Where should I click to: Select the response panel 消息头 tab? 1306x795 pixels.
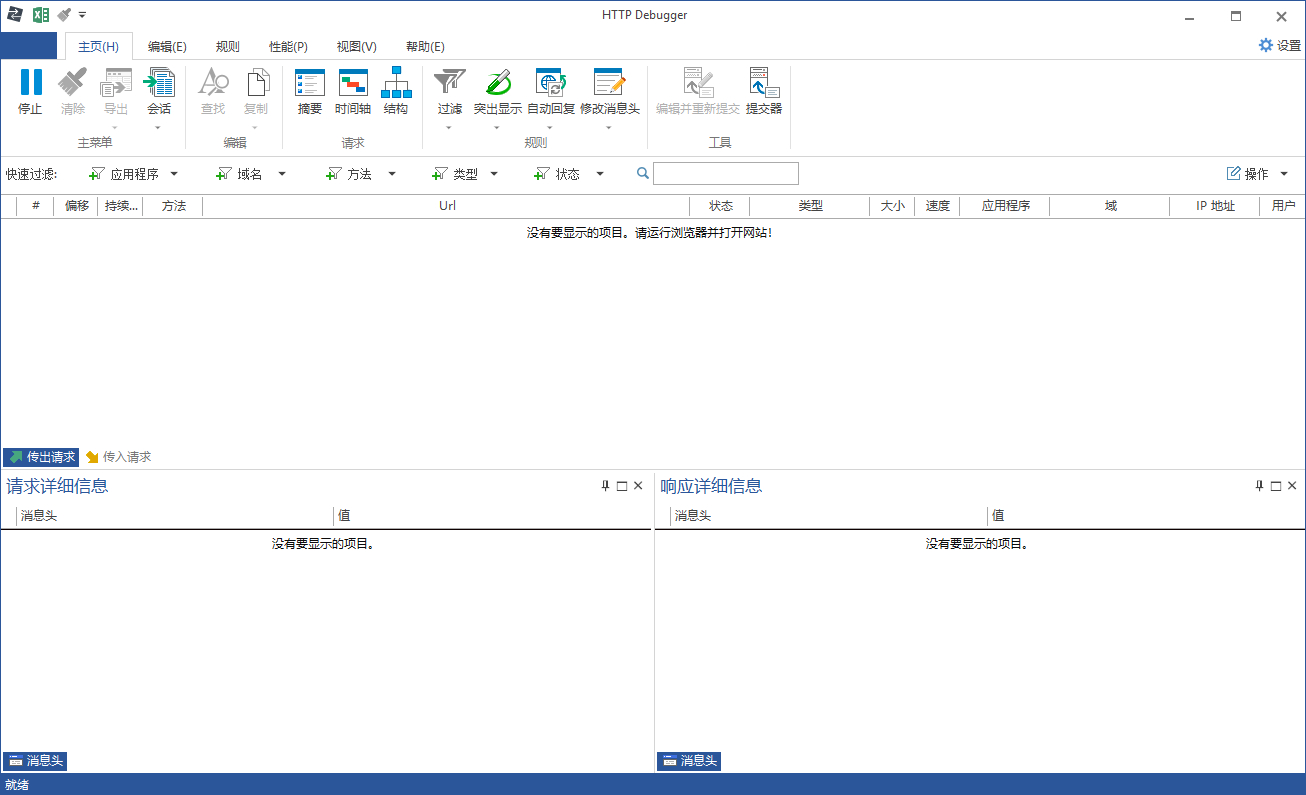pos(689,761)
